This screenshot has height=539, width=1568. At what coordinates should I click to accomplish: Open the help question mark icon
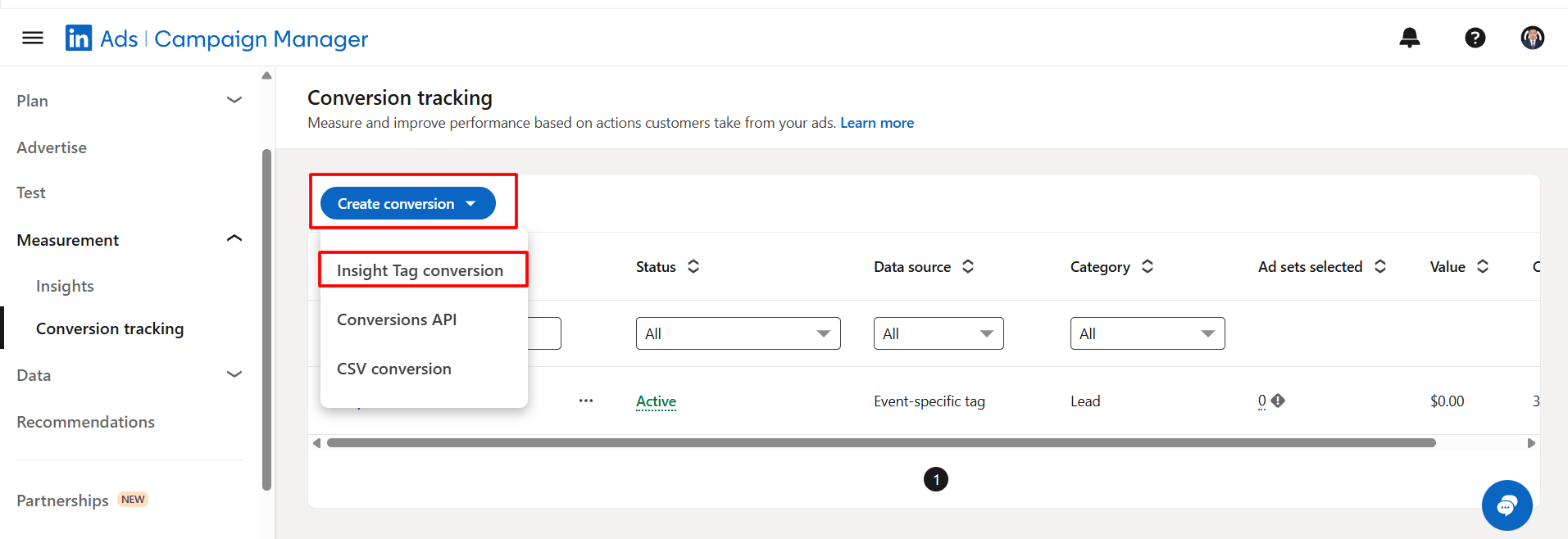[1475, 38]
